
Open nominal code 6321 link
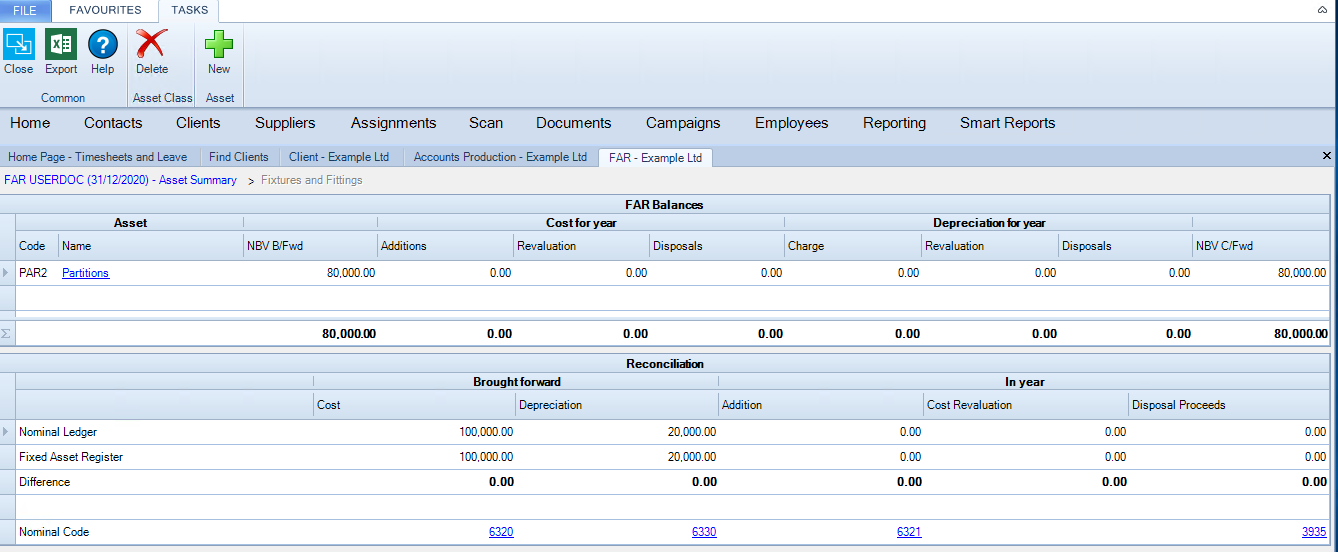(909, 532)
